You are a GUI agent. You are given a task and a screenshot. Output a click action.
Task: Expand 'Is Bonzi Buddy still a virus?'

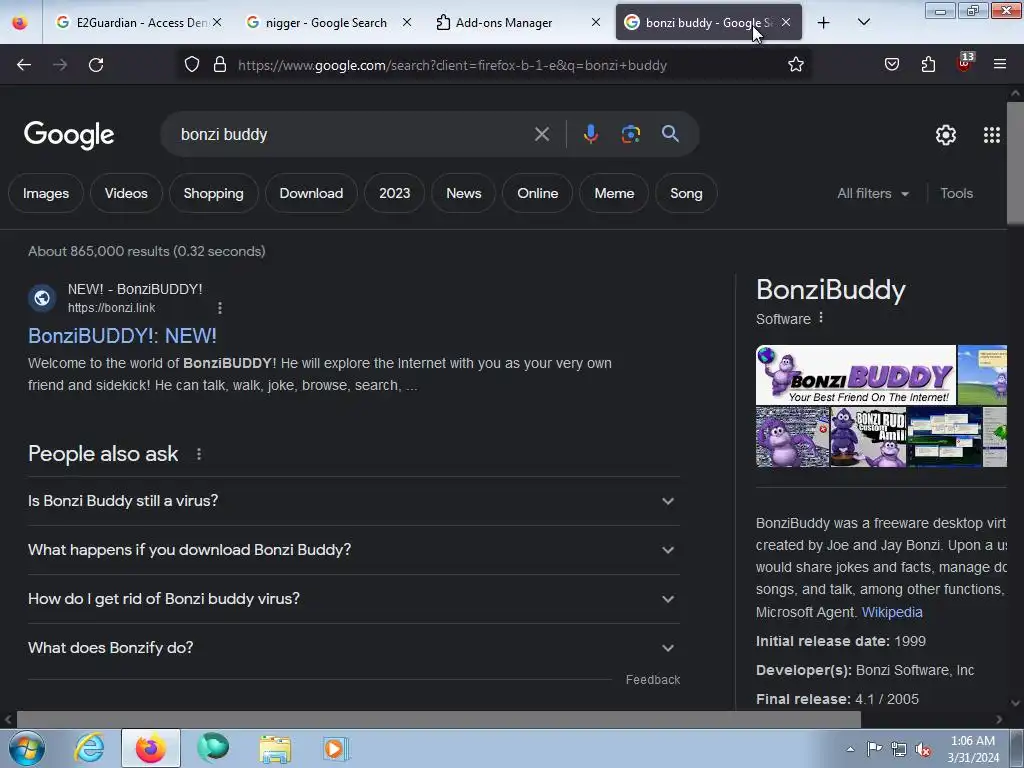coord(353,501)
